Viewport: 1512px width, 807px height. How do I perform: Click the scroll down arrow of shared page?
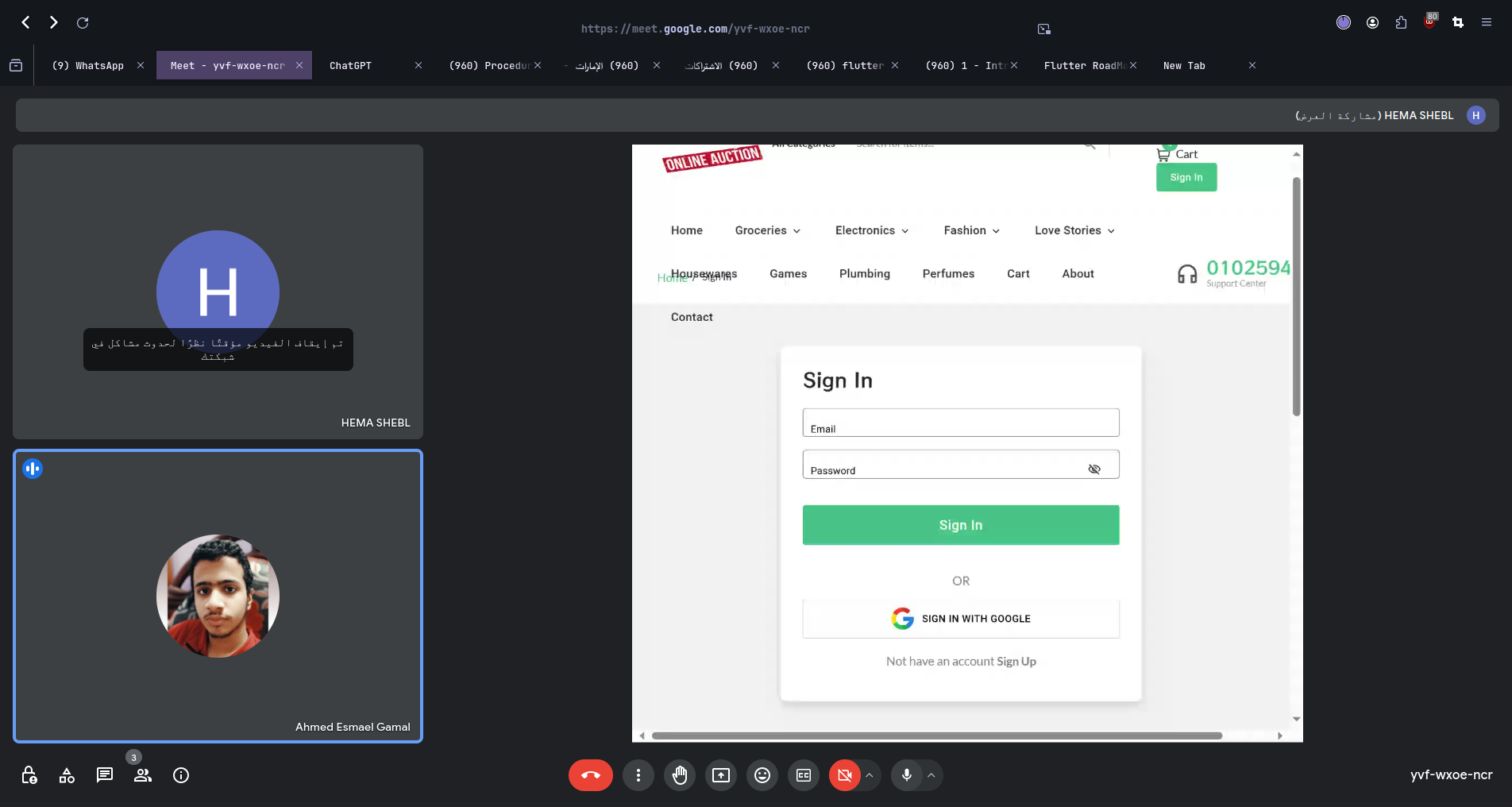point(1297,719)
